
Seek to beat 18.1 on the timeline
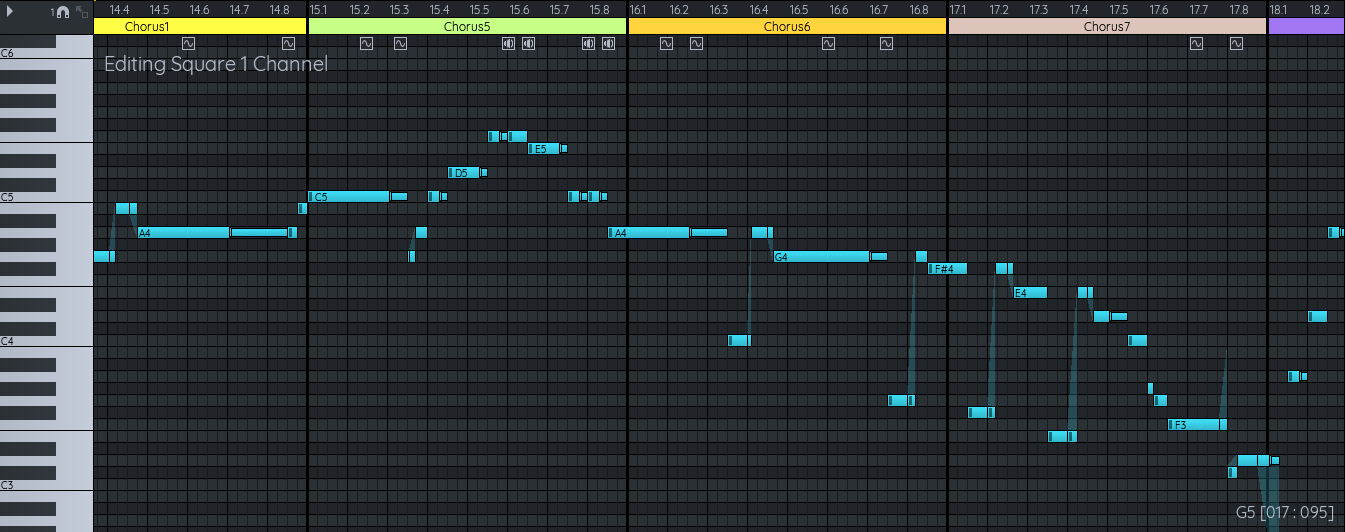click(1279, 10)
